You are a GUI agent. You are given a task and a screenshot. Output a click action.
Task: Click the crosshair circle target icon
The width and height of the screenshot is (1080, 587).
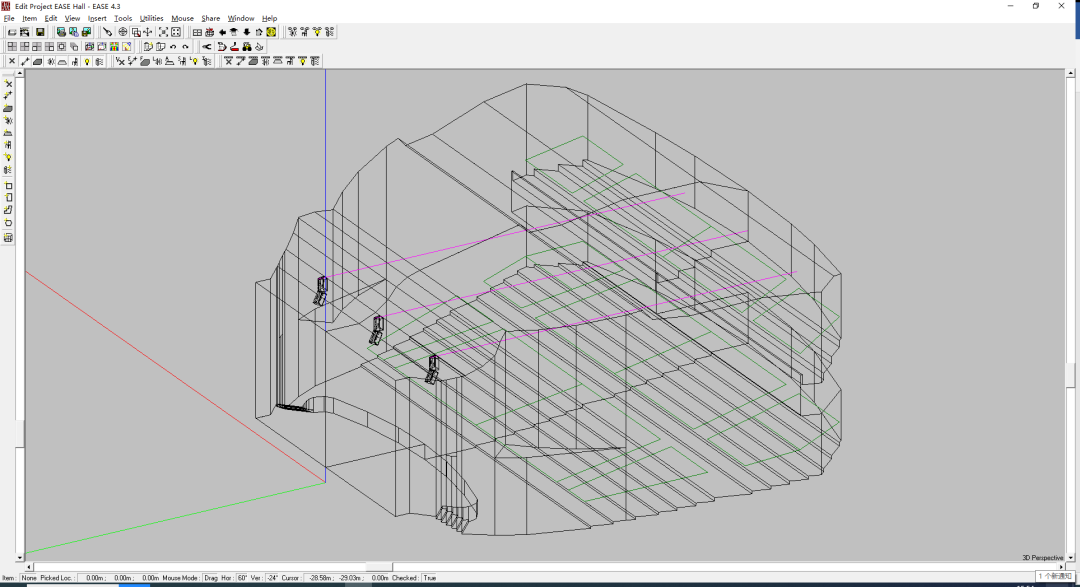pyautogui.click(x=123, y=32)
